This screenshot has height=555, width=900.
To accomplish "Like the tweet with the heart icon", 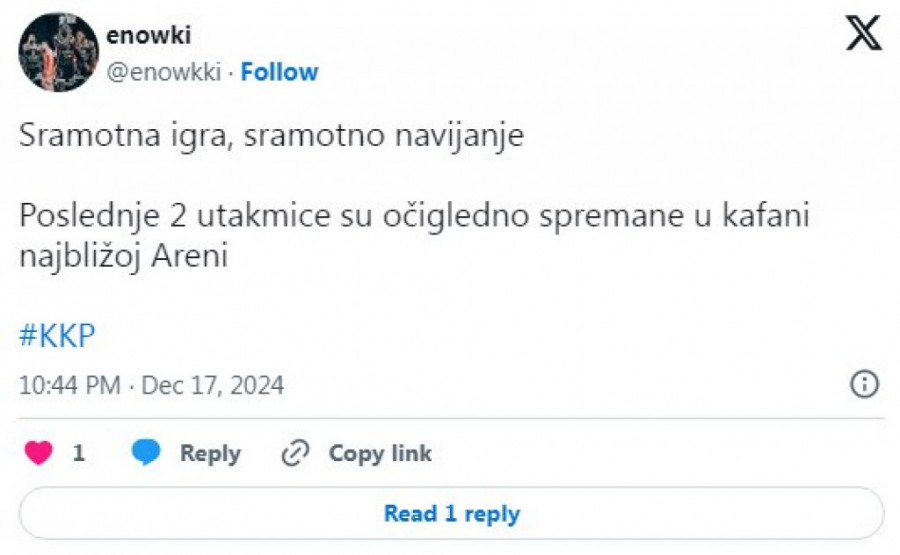I will pos(39,453).
